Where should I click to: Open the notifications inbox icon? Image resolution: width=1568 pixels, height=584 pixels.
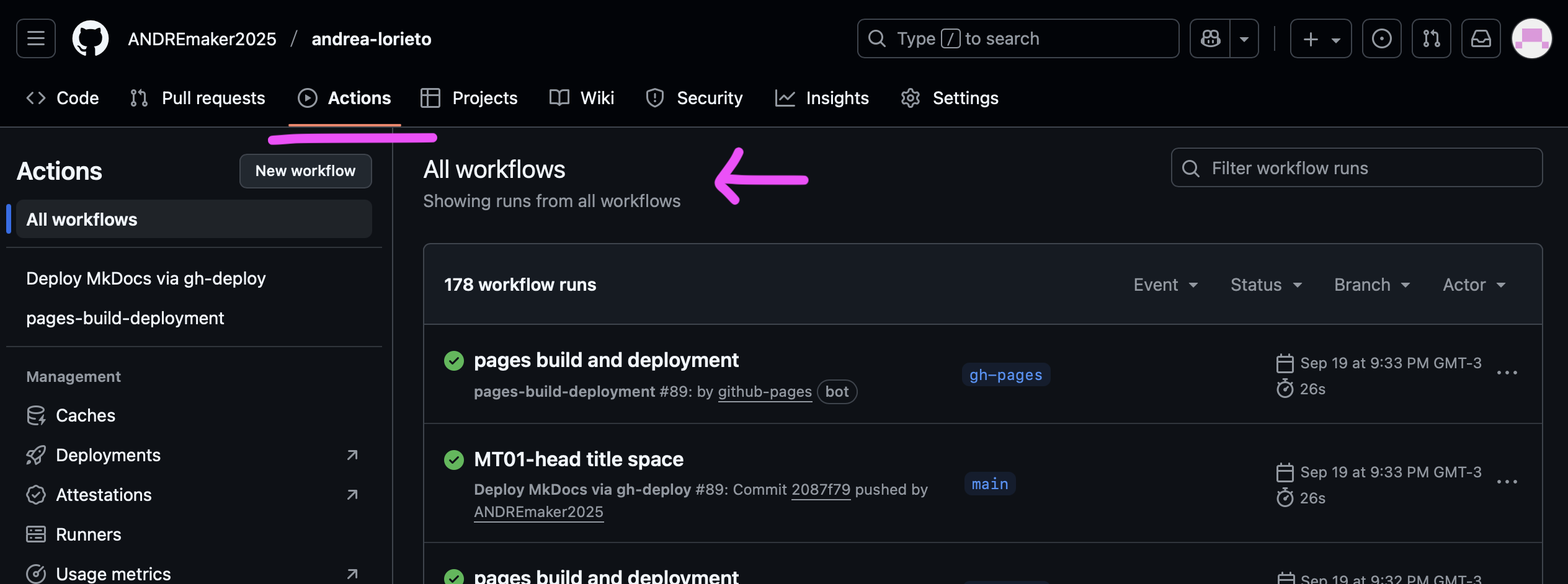[x=1481, y=38]
